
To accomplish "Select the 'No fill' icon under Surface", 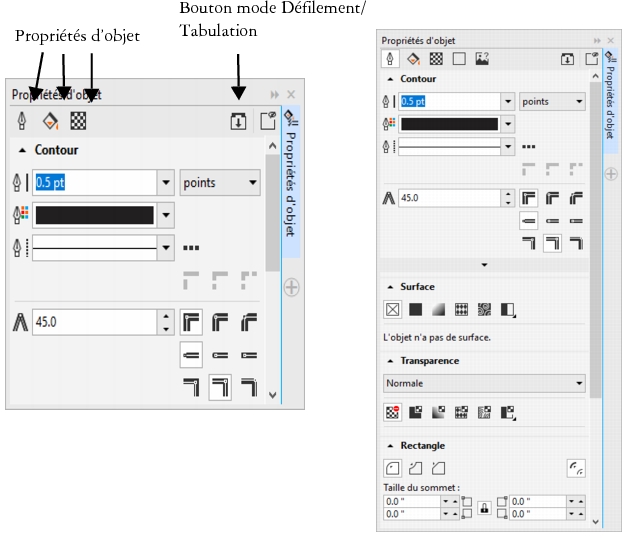I will (392, 310).
